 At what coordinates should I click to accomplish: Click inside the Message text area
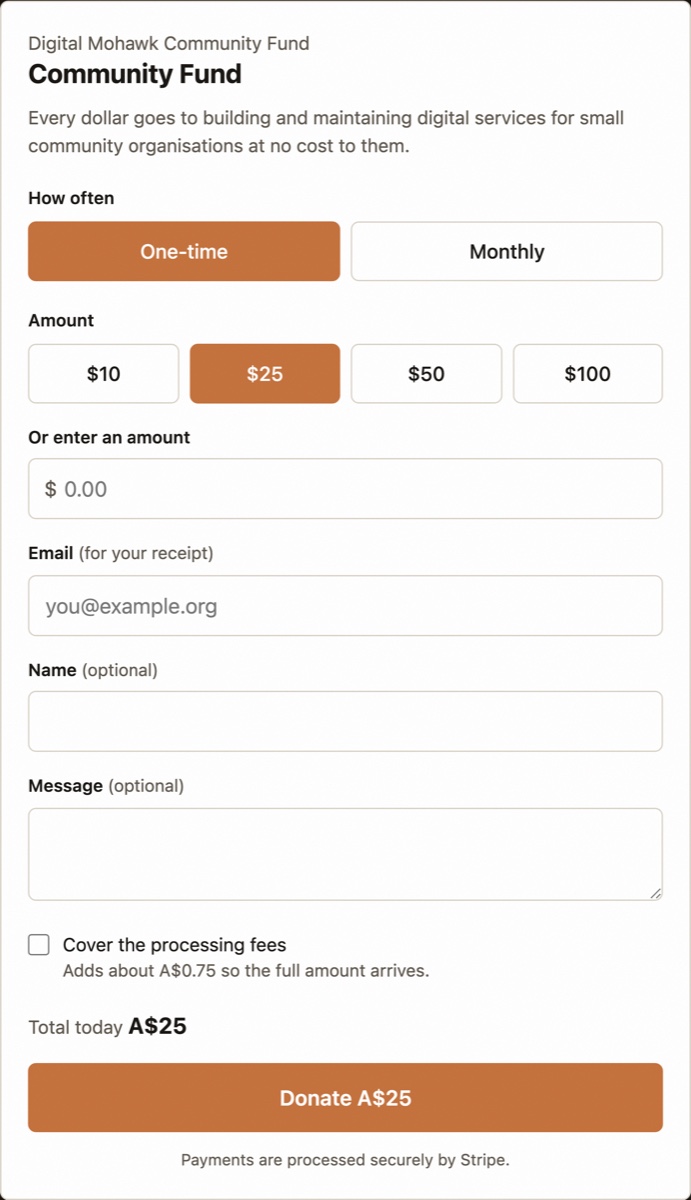(x=345, y=854)
